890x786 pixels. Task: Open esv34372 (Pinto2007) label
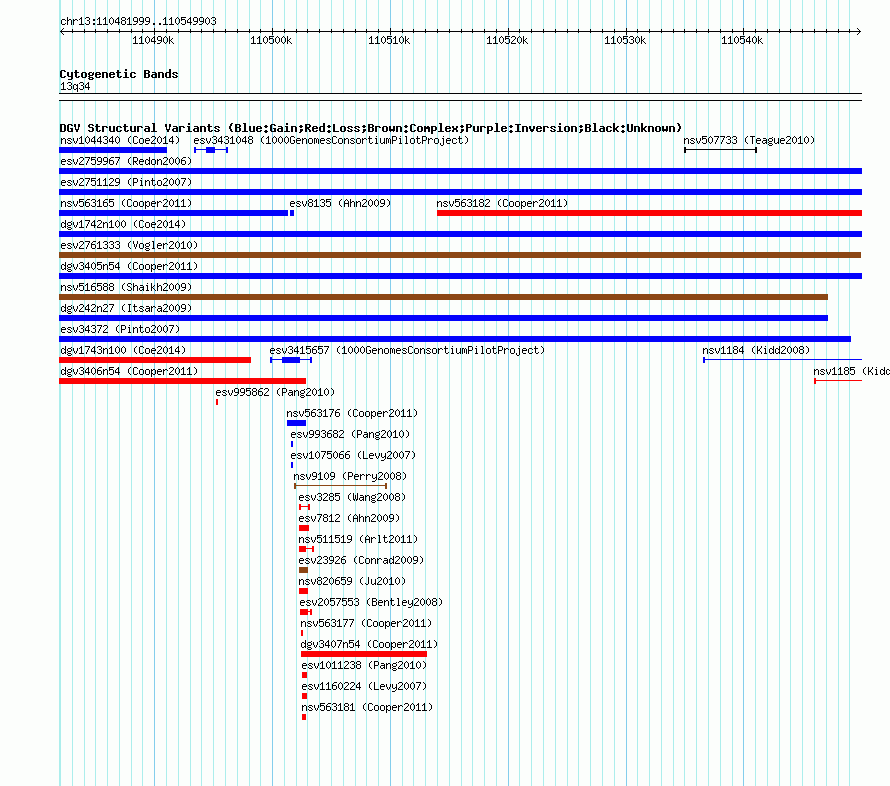pyautogui.click(x=120, y=329)
